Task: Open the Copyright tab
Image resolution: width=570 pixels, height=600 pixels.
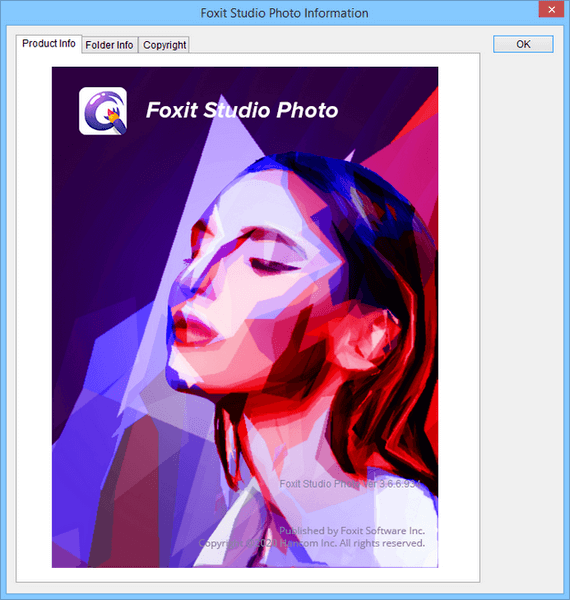Action: pos(164,45)
